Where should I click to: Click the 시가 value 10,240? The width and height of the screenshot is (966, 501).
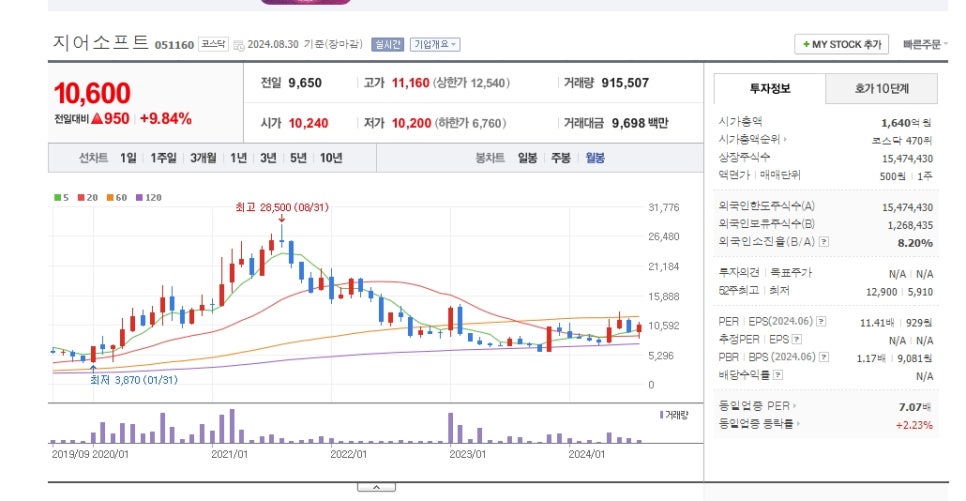click(x=308, y=123)
